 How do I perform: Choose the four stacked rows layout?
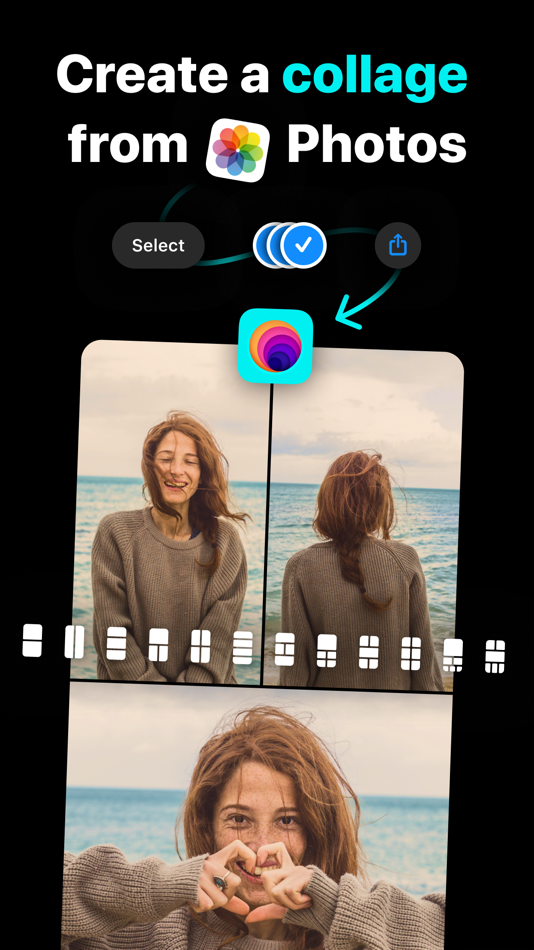(242, 648)
